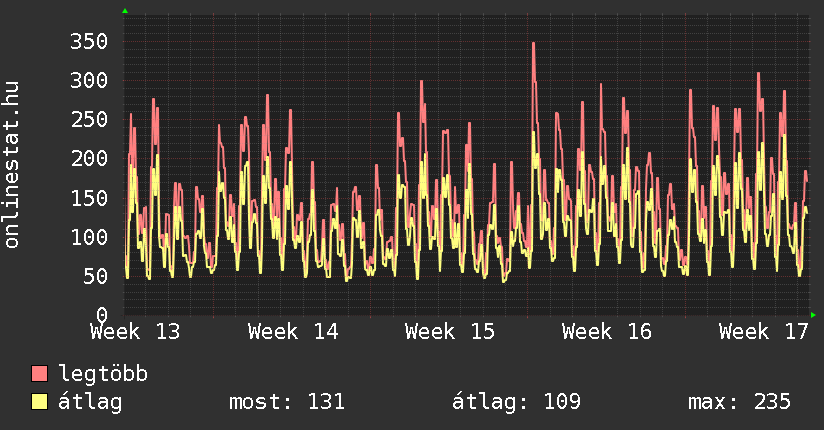Click the 350 y-axis value
Screen dimensions: 824x430
(x=89, y=41)
